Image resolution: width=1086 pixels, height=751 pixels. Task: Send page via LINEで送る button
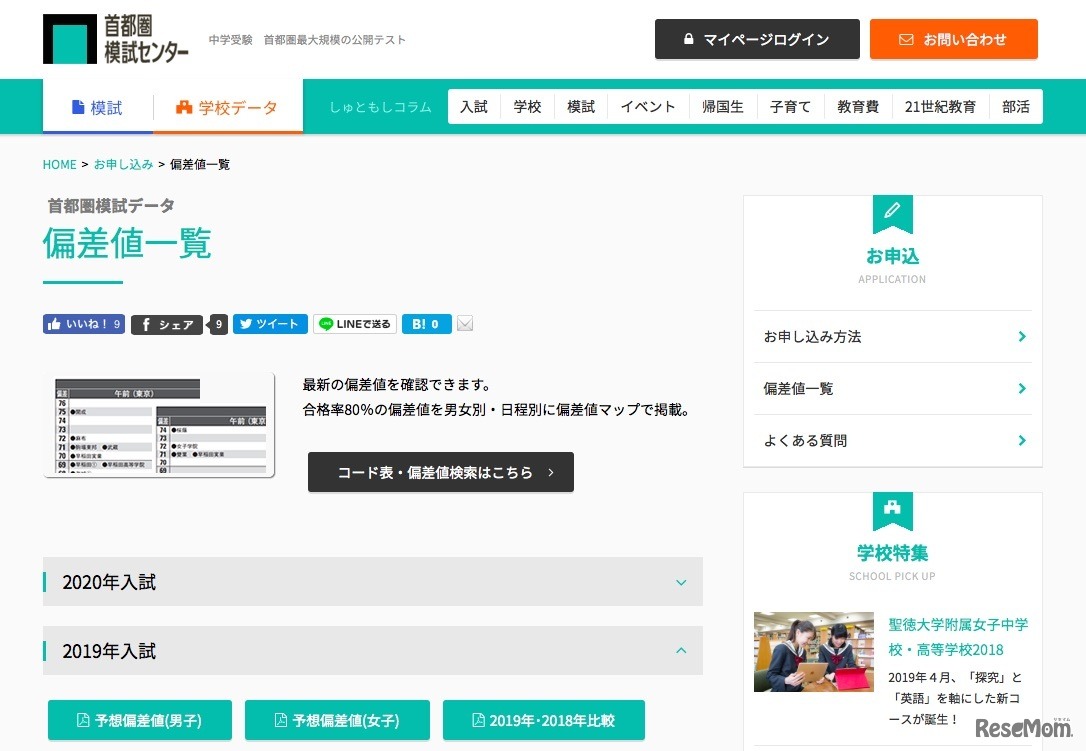tap(354, 324)
